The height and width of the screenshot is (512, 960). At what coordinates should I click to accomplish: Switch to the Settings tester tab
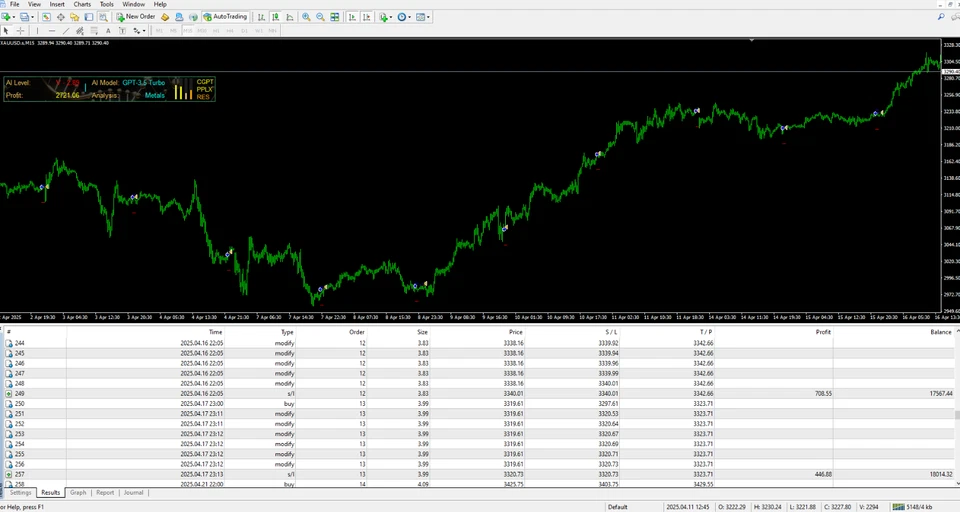tap(20, 492)
